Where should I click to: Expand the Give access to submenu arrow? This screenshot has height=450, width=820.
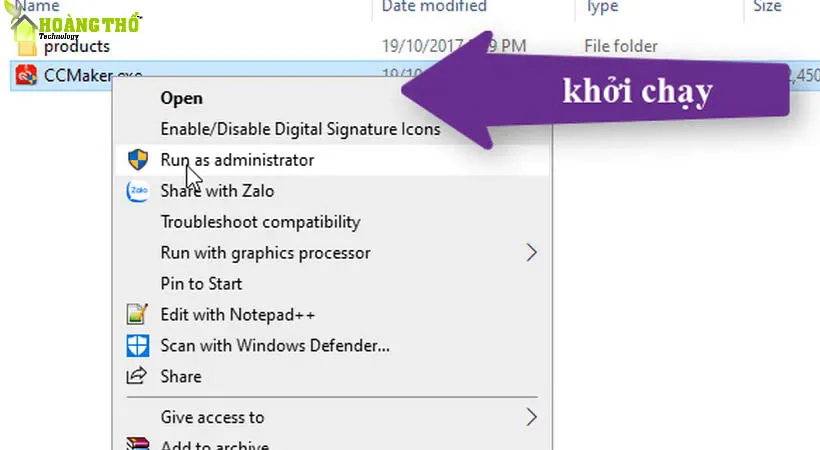click(x=531, y=417)
